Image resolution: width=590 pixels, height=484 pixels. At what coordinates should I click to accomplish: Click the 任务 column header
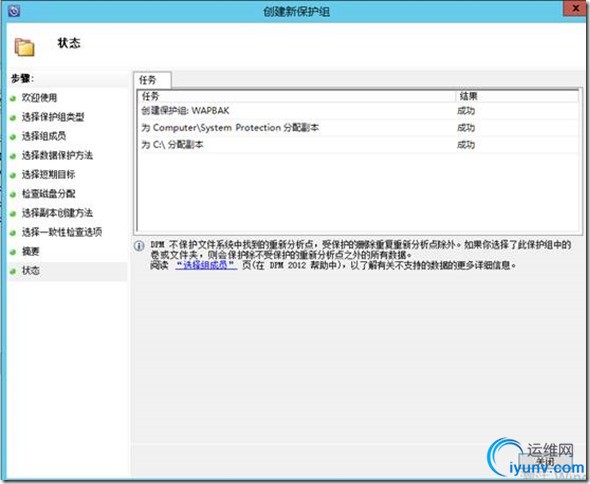pyautogui.click(x=297, y=96)
